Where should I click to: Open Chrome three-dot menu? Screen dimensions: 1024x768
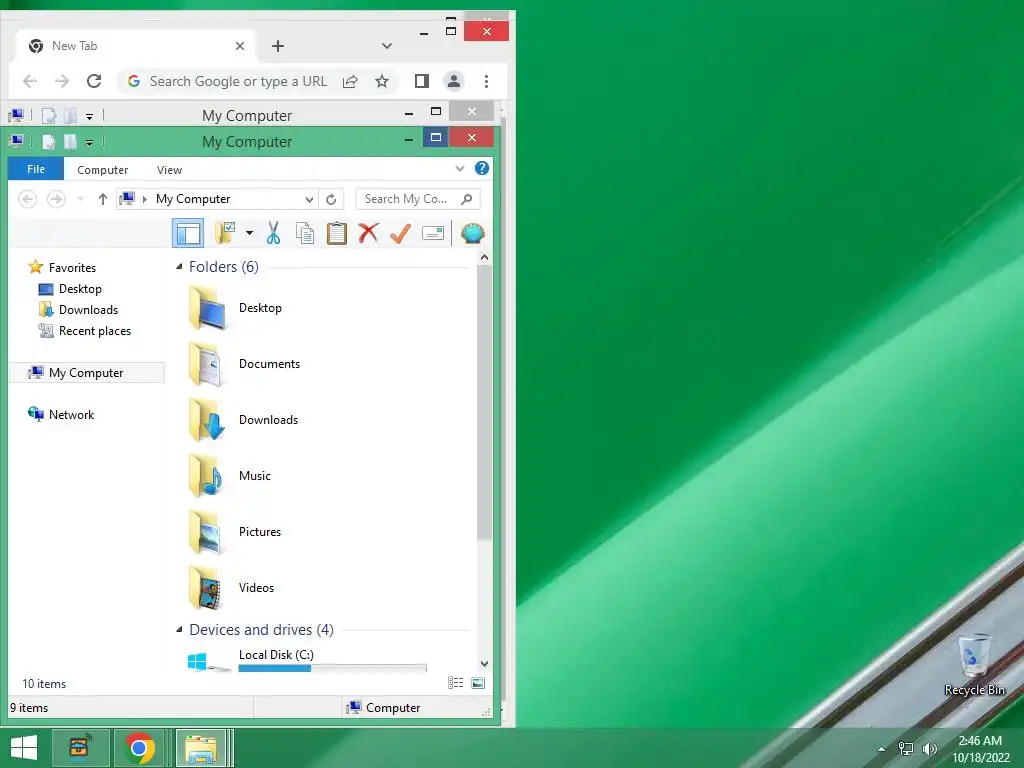click(486, 81)
